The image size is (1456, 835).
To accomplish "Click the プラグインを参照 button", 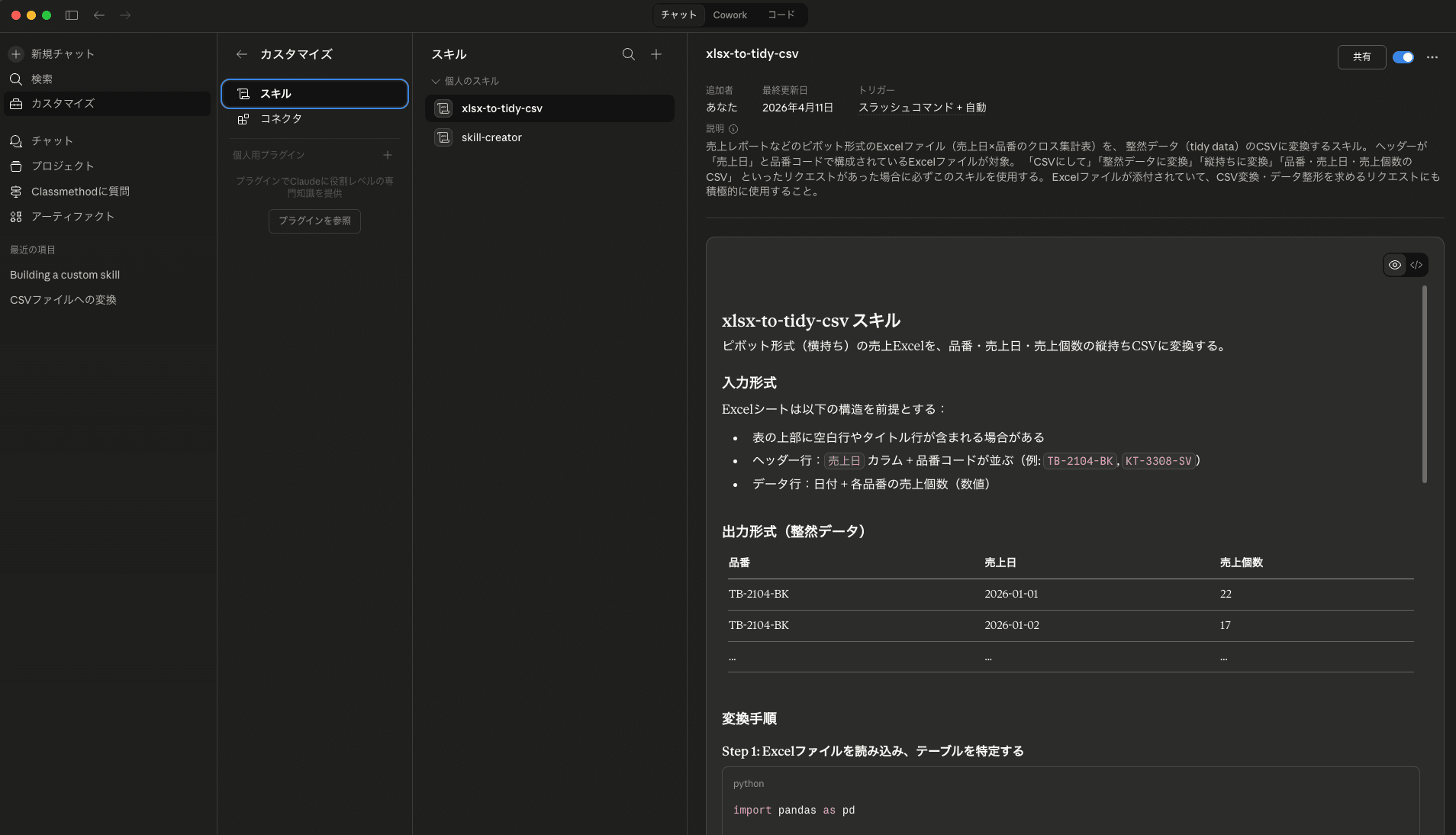I will click(x=314, y=221).
